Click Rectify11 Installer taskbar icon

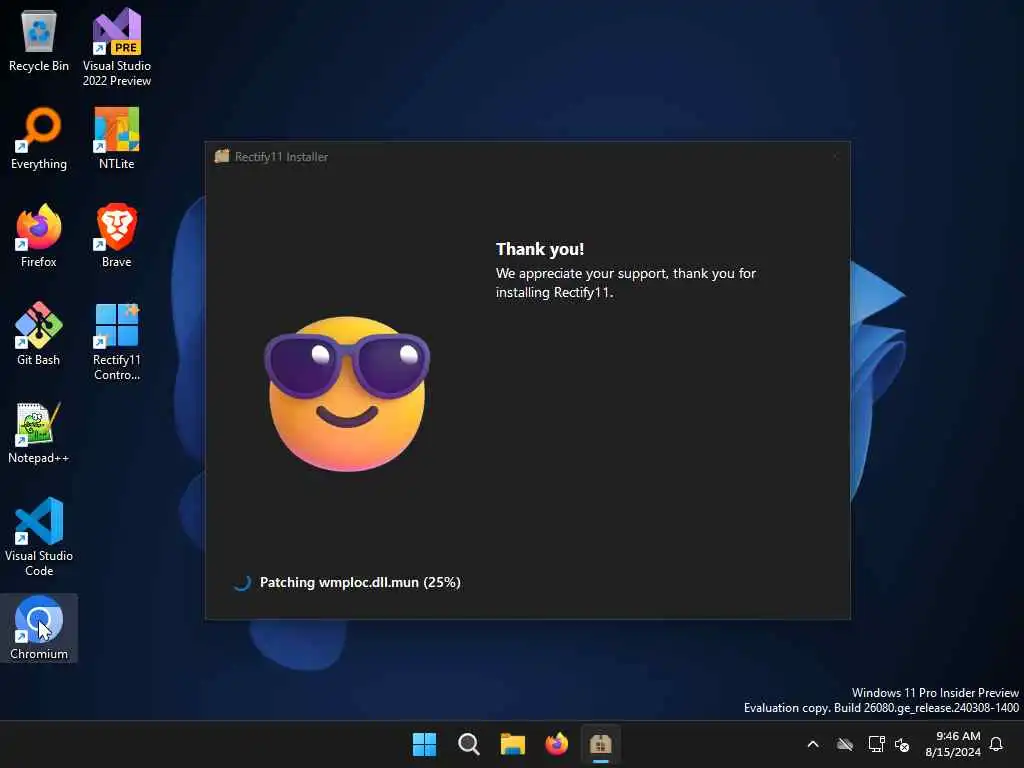click(600, 744)
